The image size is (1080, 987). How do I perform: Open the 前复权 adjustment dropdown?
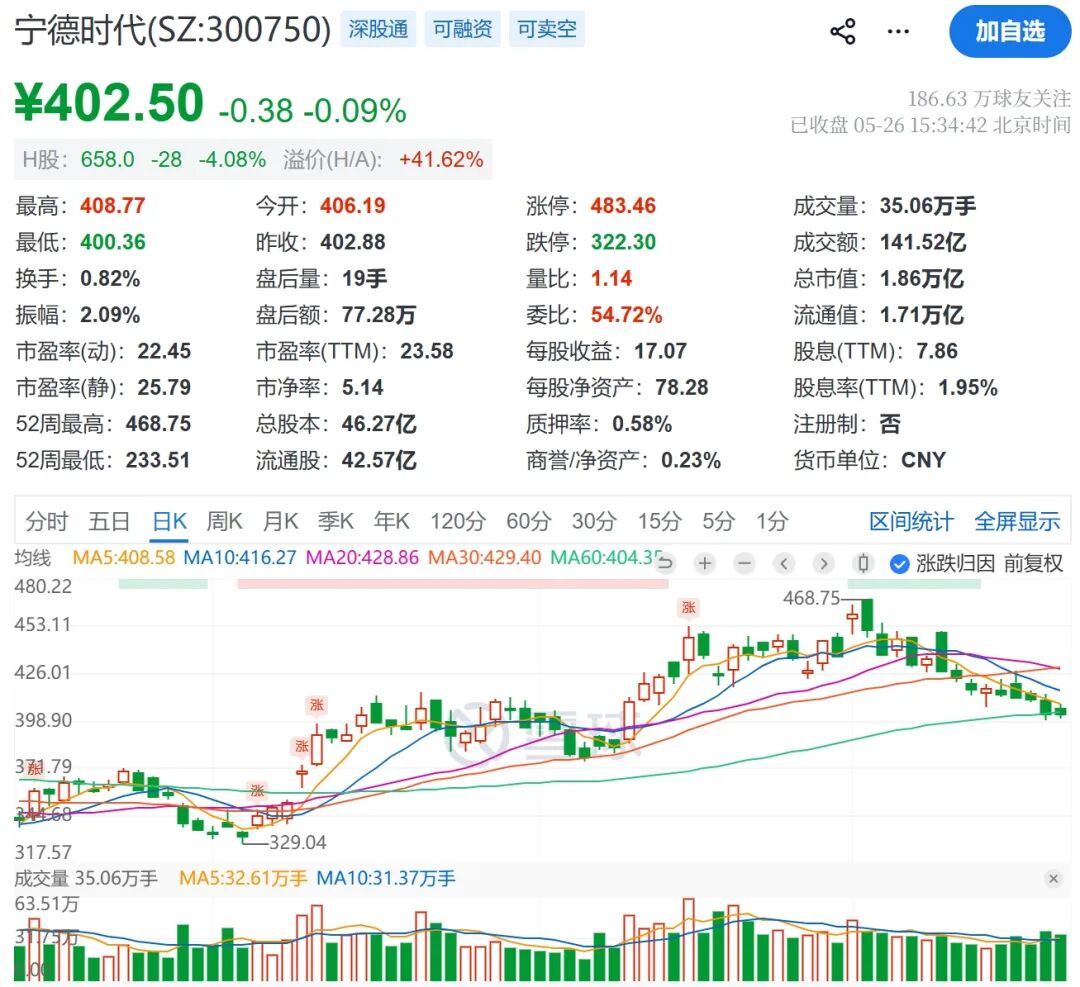tap(1033, 563)
